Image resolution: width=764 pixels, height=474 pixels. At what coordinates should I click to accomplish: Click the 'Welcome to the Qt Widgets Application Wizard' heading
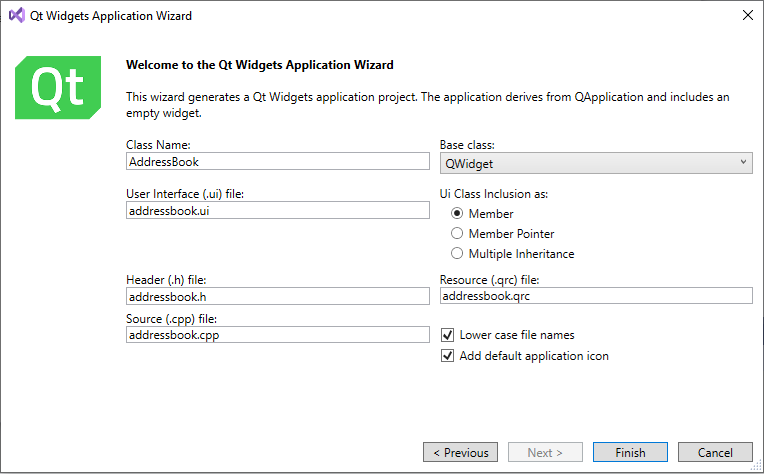(x=260, y=65)
